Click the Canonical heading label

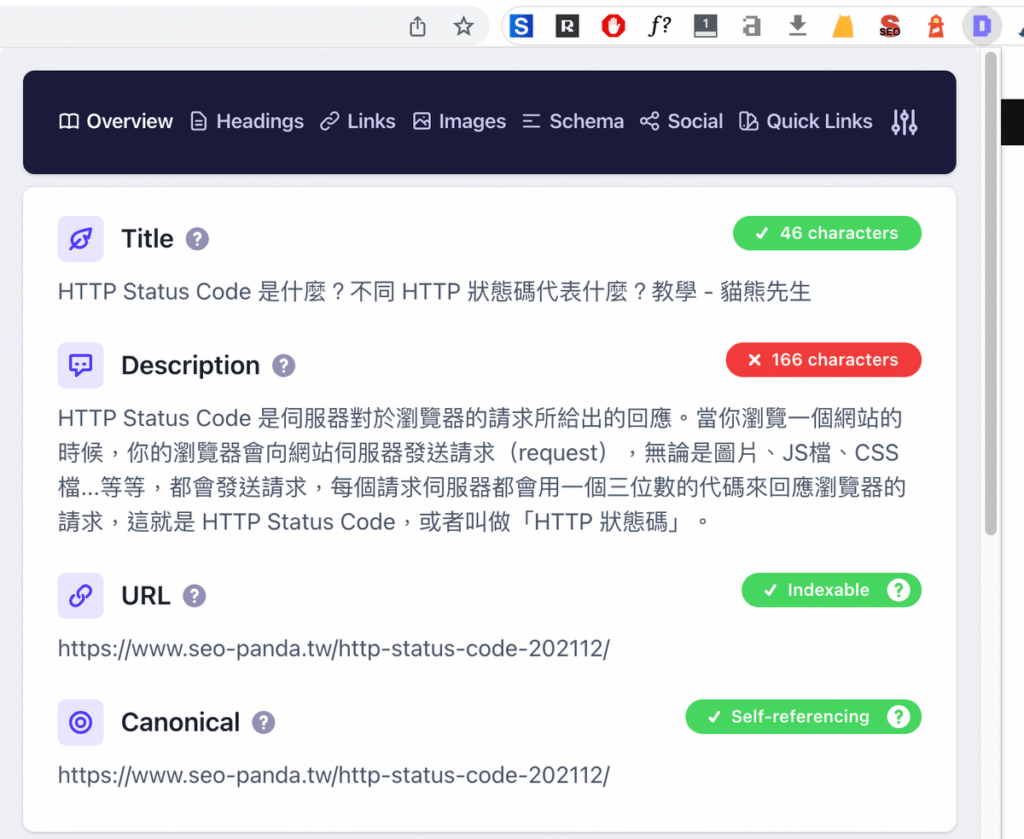pyautogui.click(x=180, y=722)
